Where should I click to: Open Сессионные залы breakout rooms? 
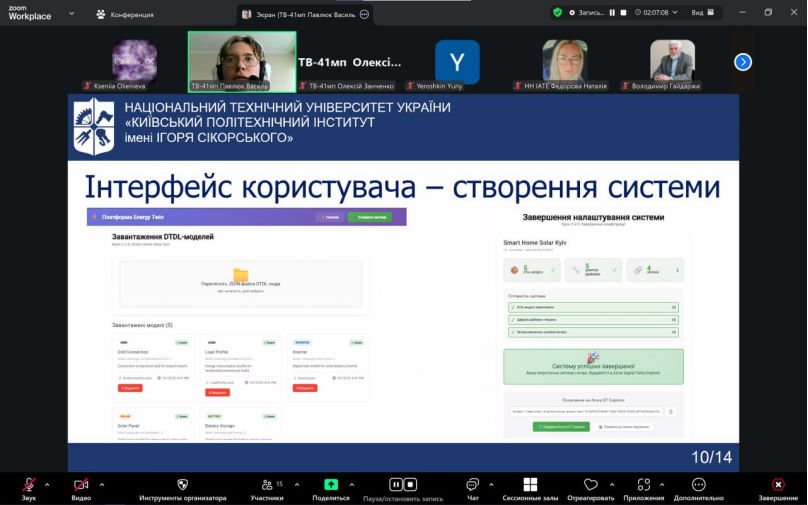tap(530, 485)
